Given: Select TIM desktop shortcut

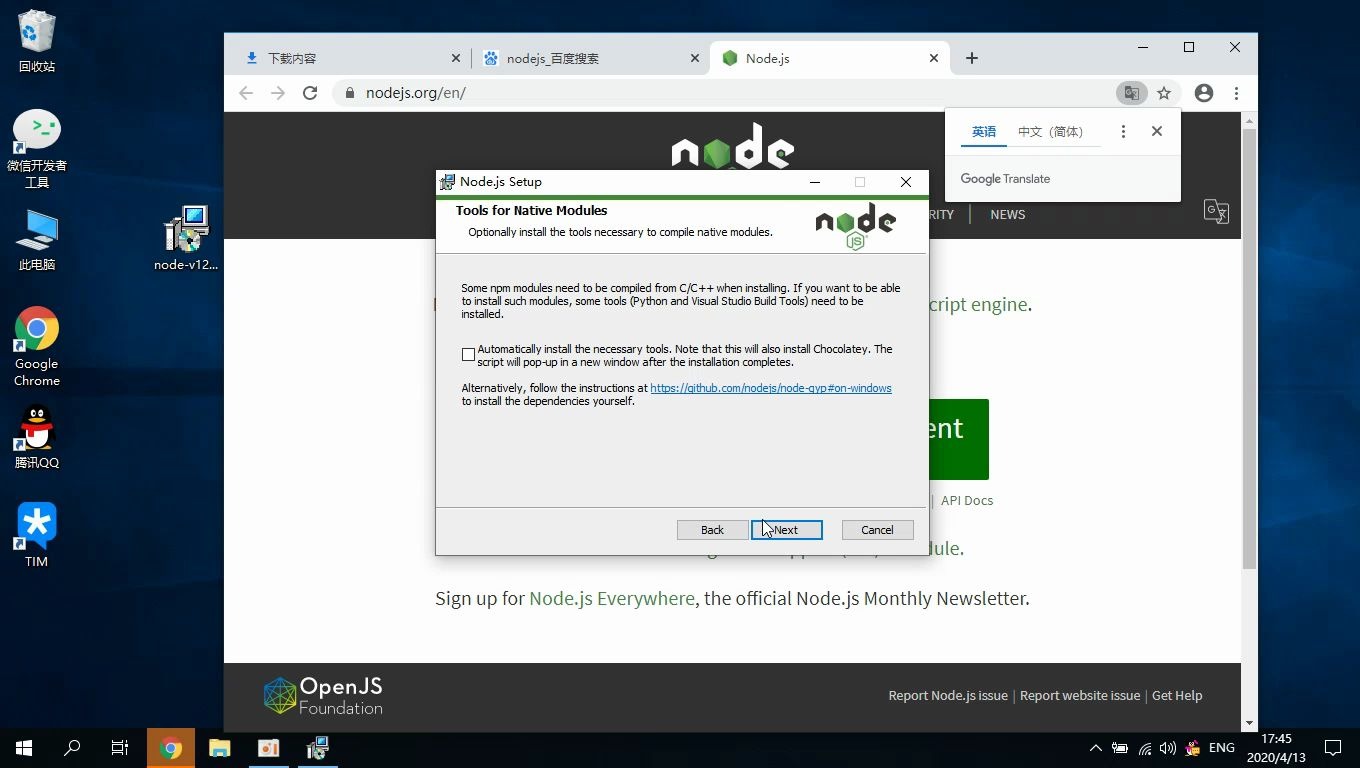Looking at the screenshot, I should click(37, 535).
